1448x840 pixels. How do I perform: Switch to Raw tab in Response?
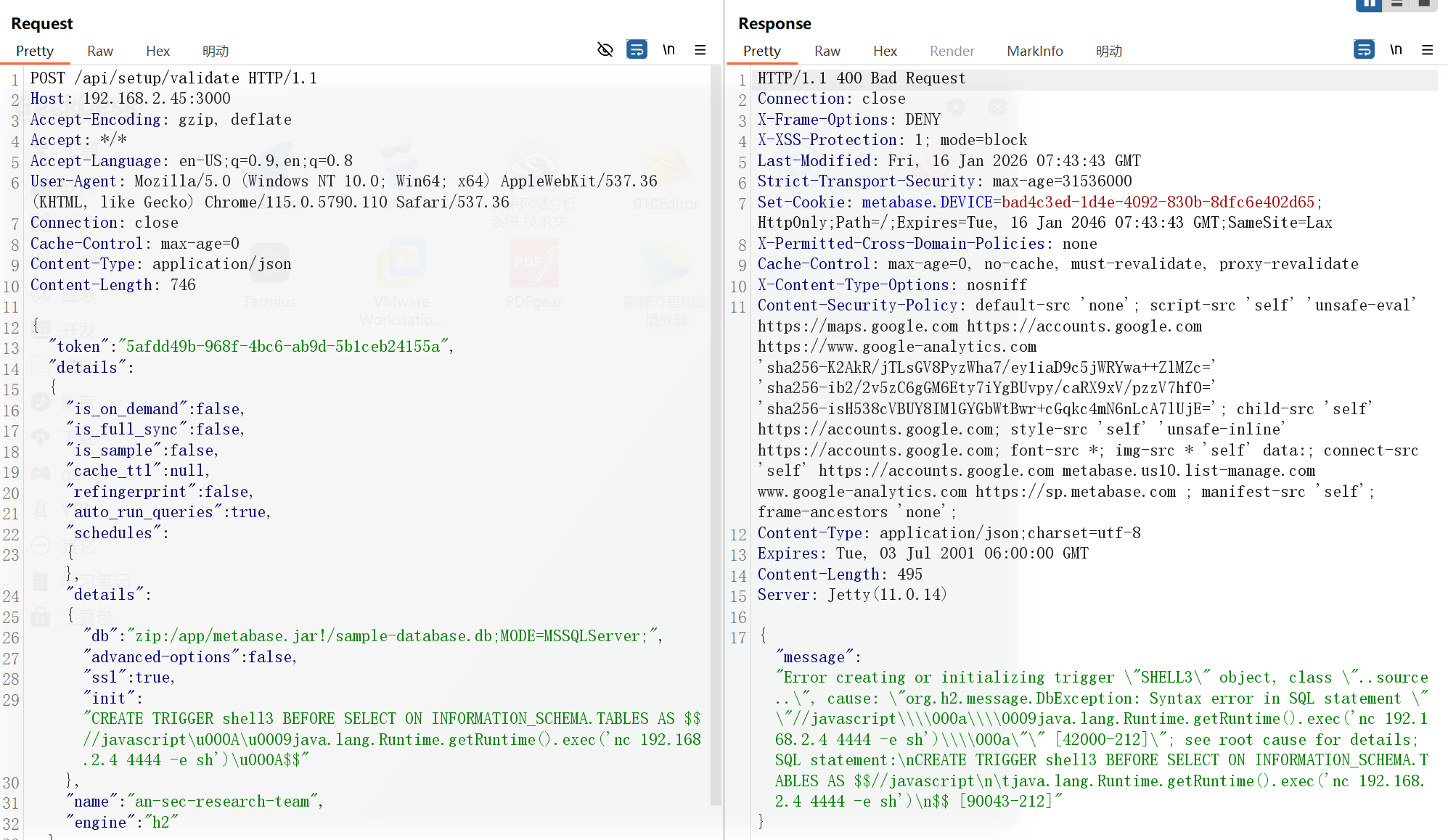[827, 51]
